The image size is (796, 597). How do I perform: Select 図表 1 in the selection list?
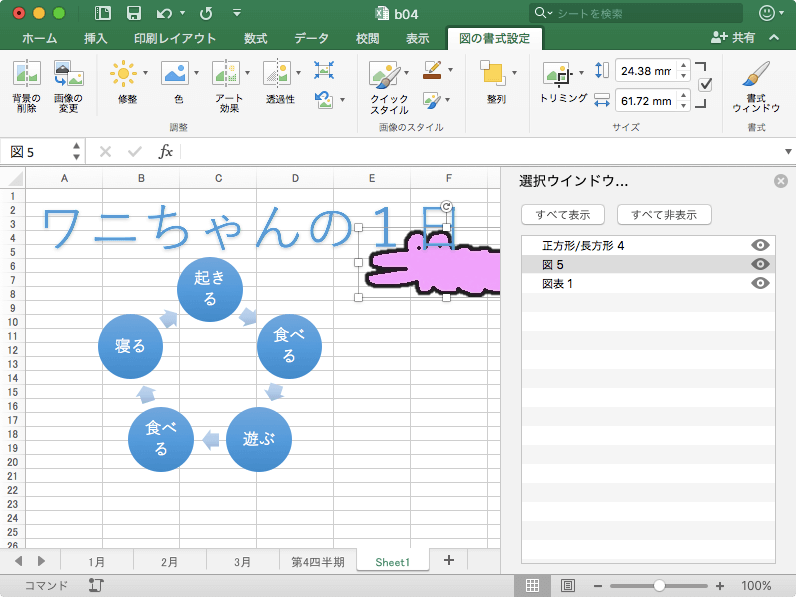pos(648,283)
